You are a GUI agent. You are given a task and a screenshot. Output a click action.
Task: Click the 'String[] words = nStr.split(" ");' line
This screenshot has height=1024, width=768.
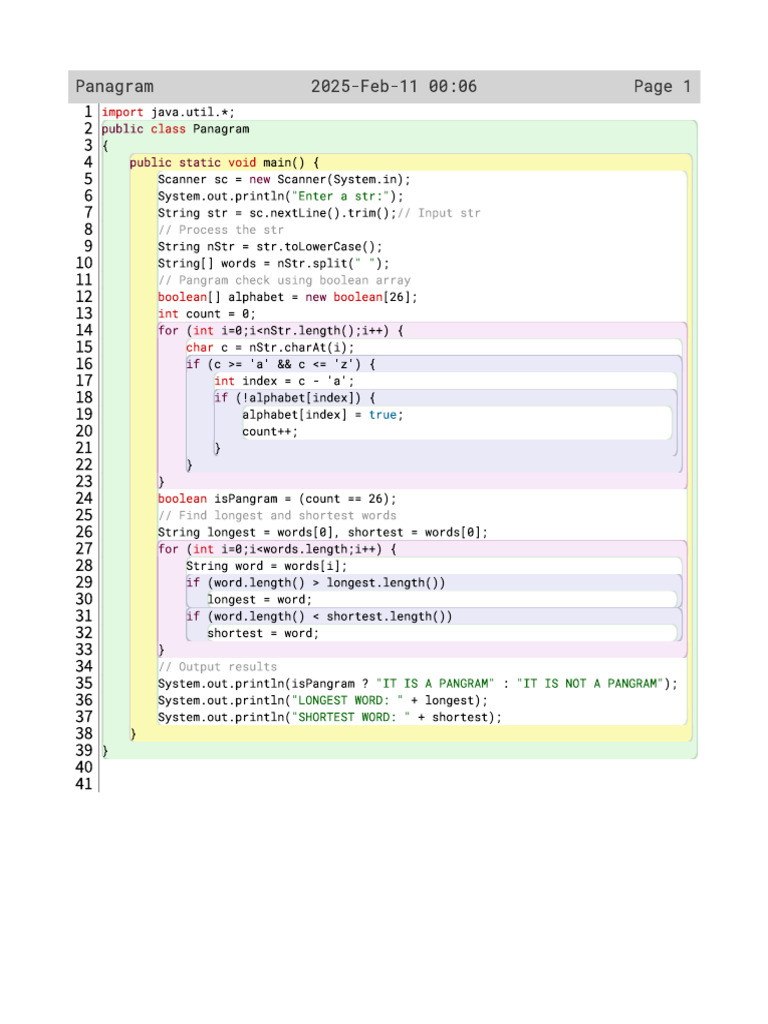click(x=274, y=264)
